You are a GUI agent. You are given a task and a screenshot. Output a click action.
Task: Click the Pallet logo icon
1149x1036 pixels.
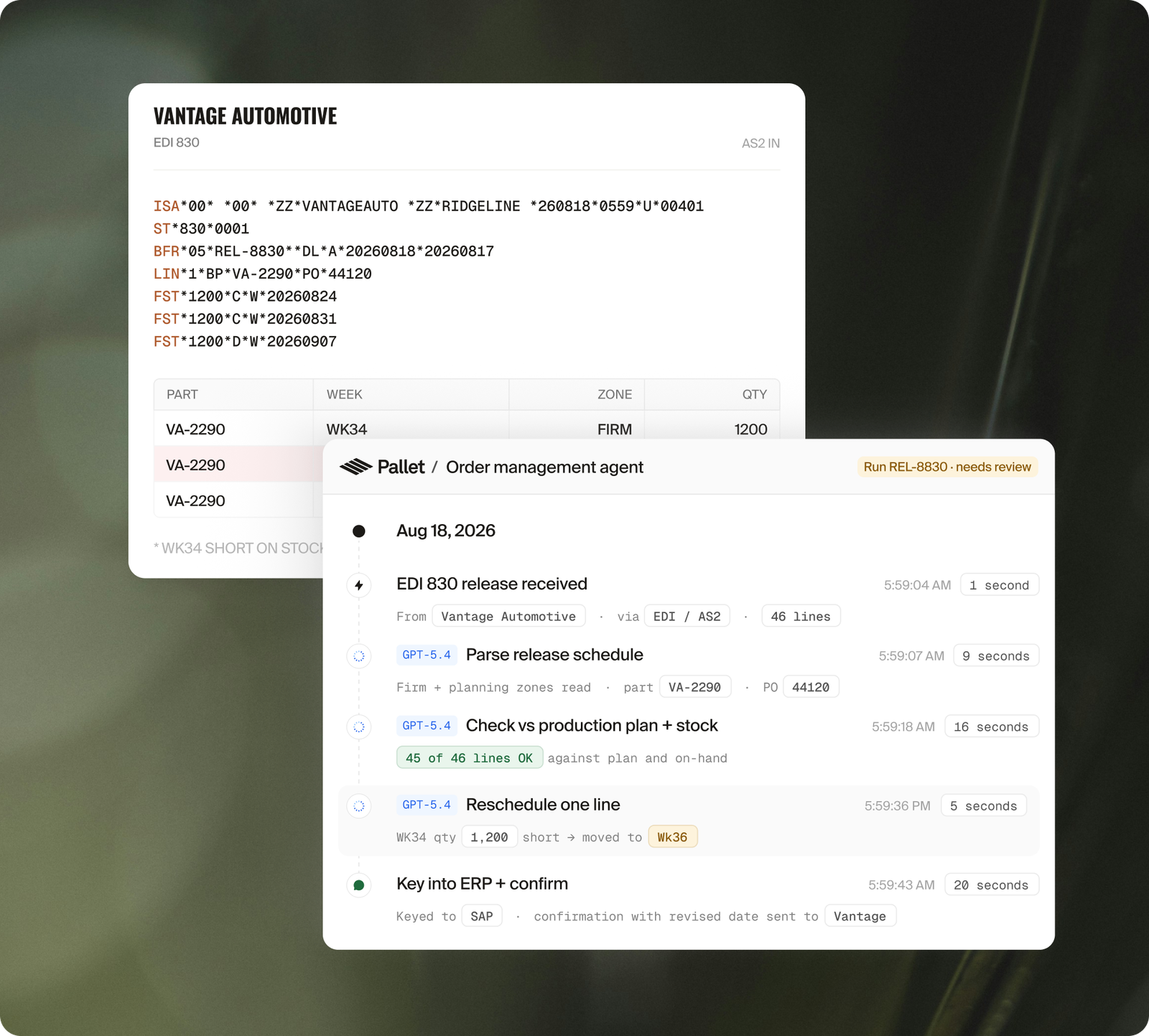tap(355, 467)
